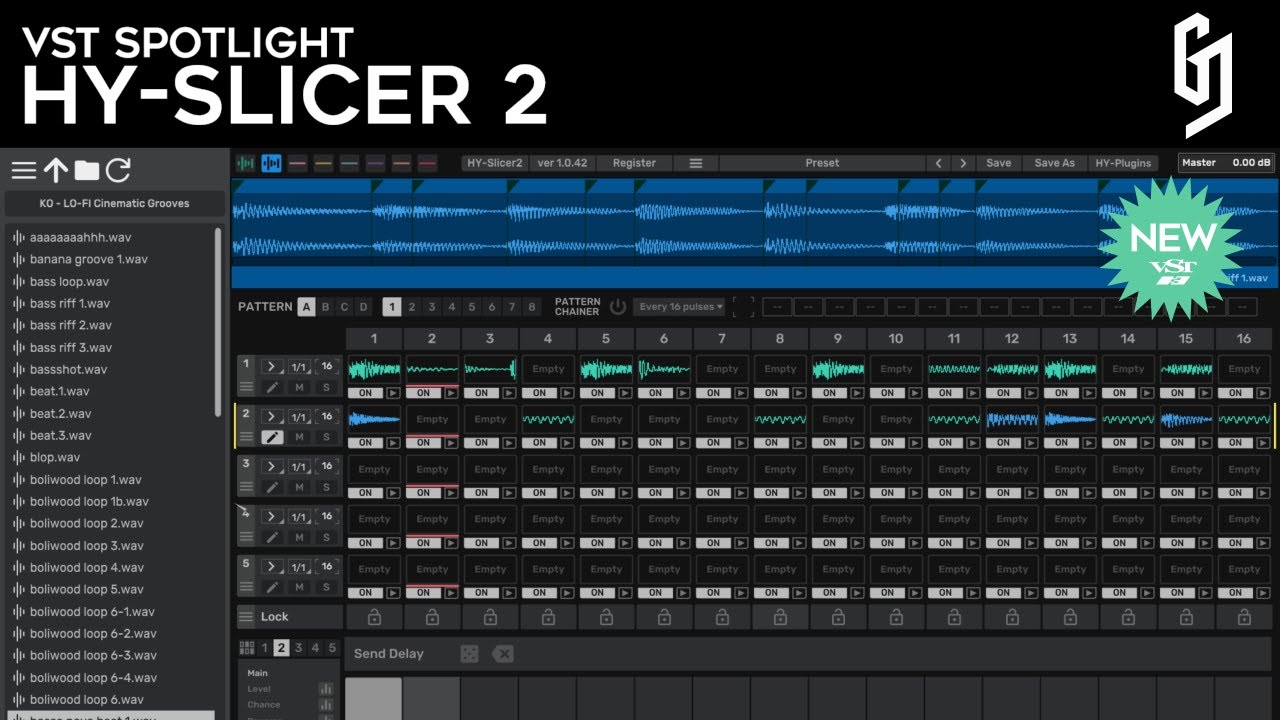The width and height of the screenshot is (1280, 720).
Task: Enable the pencil edit tool on track 3
Action: (x=271, y=487)
